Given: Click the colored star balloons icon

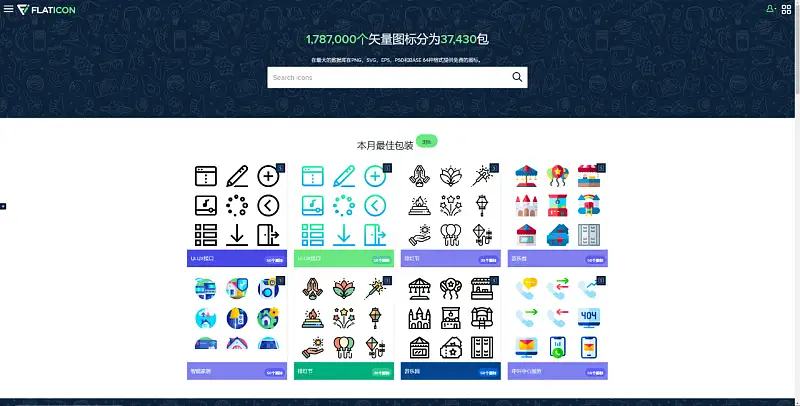Looking at the screenshot, I should coord(558,176).
